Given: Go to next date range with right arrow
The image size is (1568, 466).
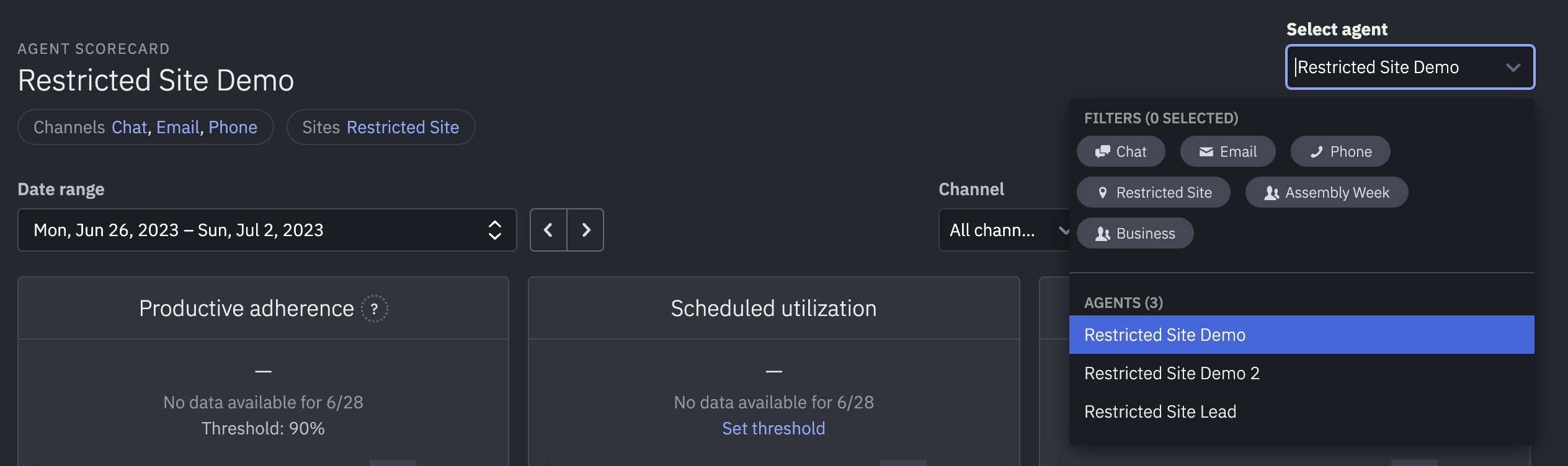Looking at the screenshot, I should pyautogui.click(x=586, y=230).
